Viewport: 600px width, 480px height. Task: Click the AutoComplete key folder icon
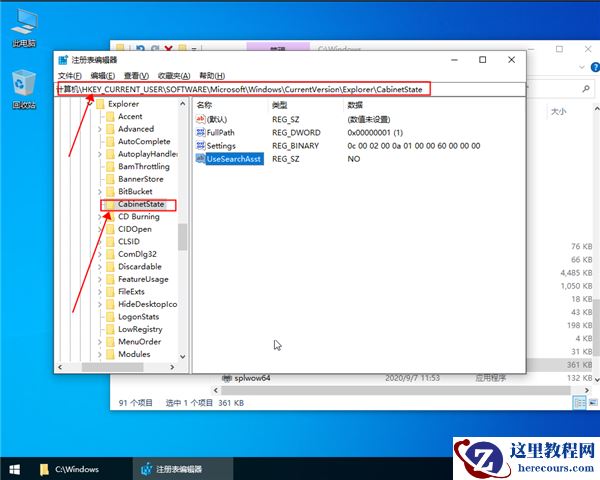tap(110, 142)
